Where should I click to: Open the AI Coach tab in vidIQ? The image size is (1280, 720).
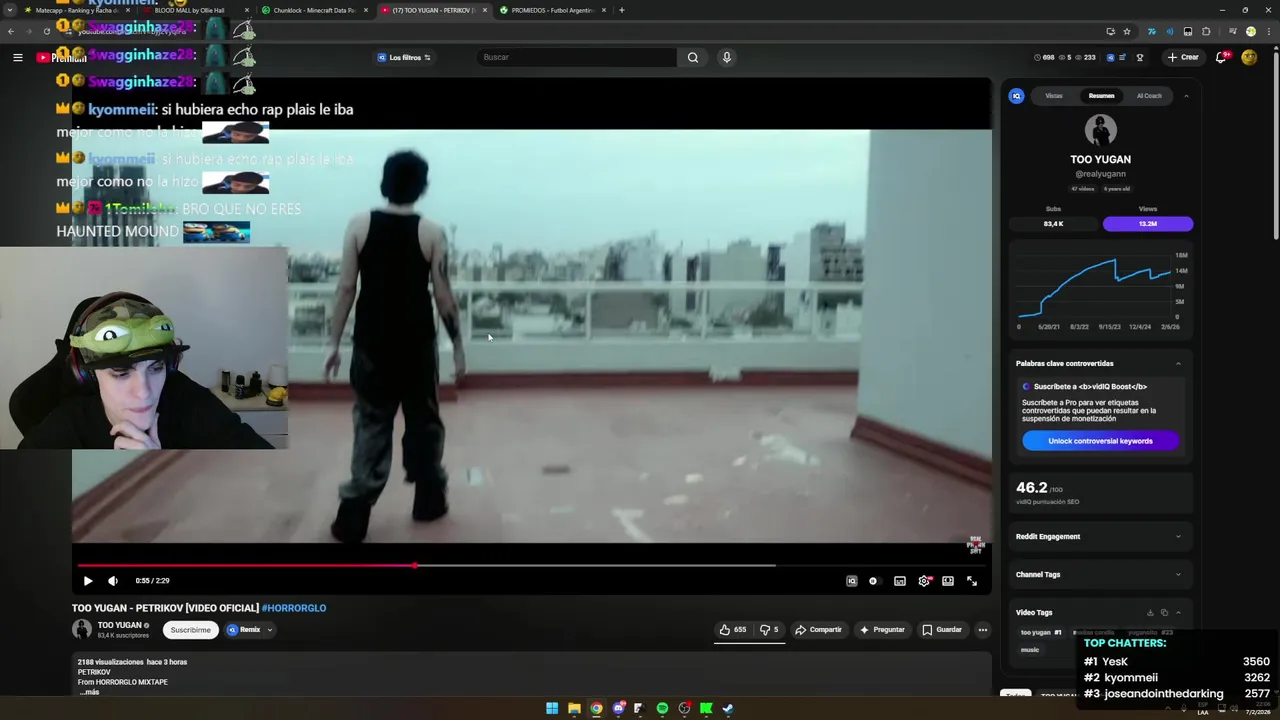[1149, 96]
